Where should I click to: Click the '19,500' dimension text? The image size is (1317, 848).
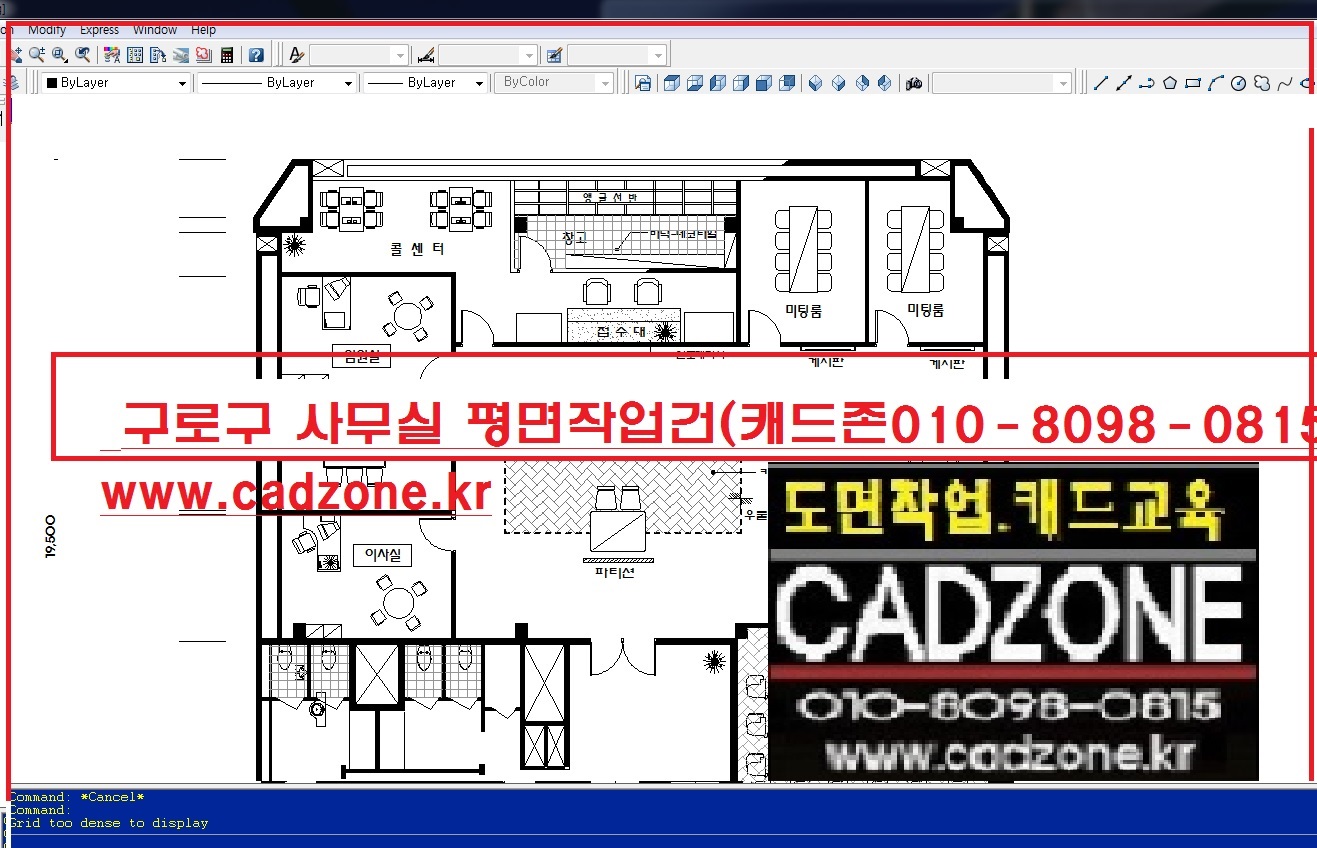51,538
